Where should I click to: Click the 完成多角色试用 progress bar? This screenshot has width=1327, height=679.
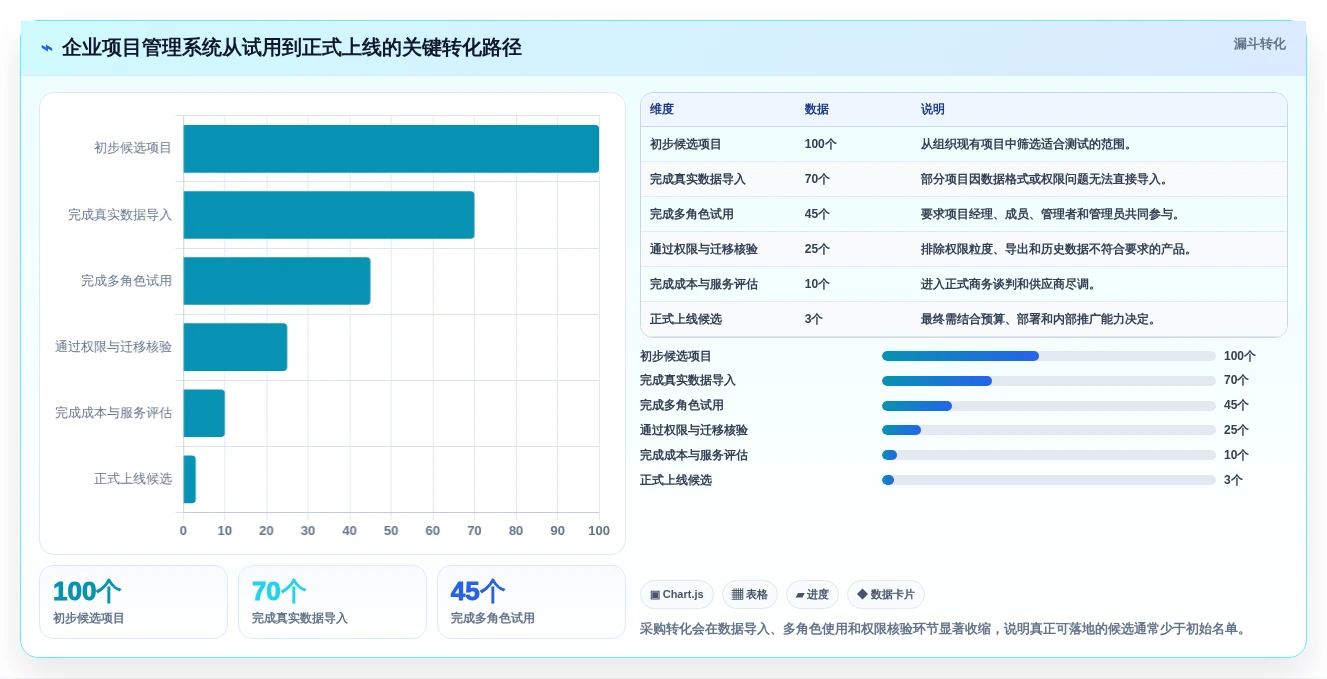coord(1049,406)
